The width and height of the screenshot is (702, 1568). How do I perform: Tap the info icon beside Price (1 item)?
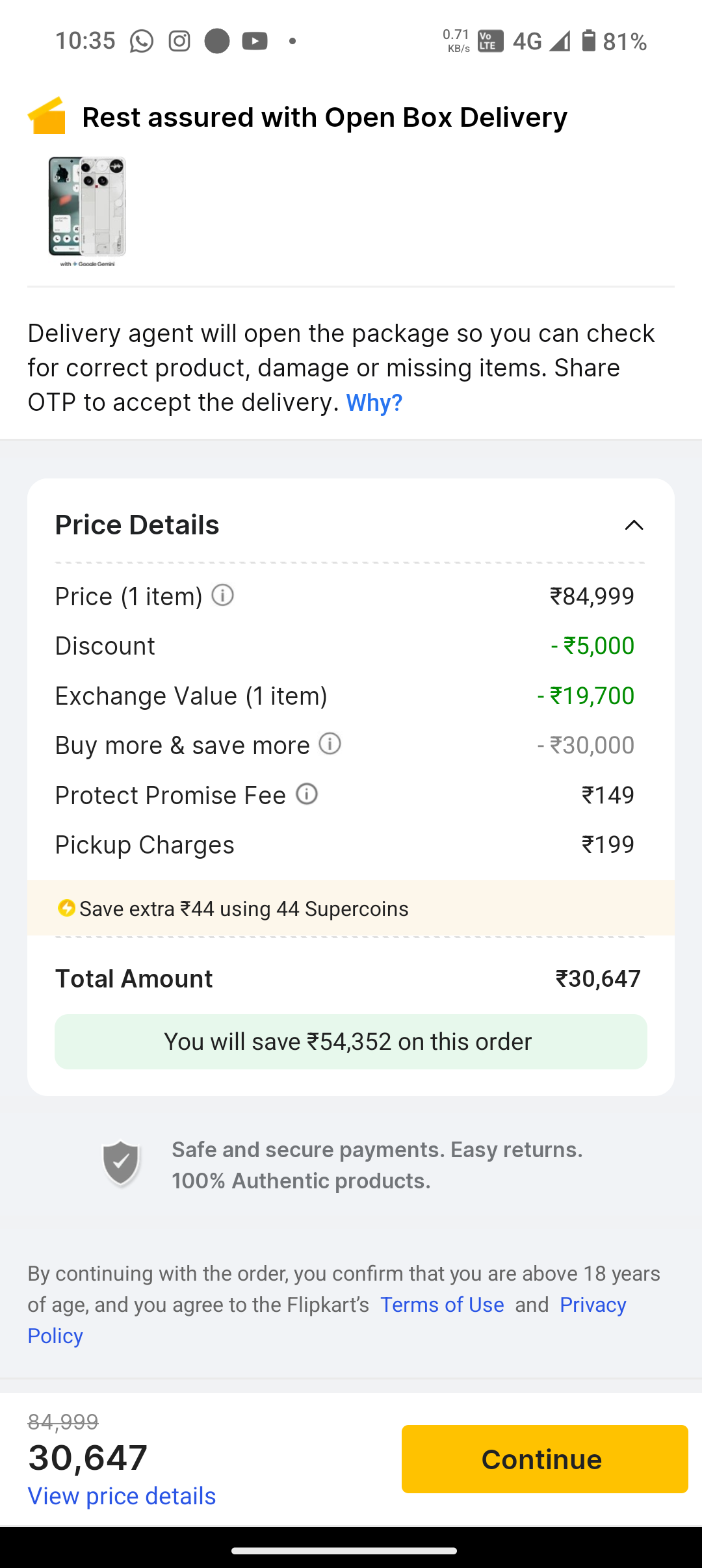(222, 595)
